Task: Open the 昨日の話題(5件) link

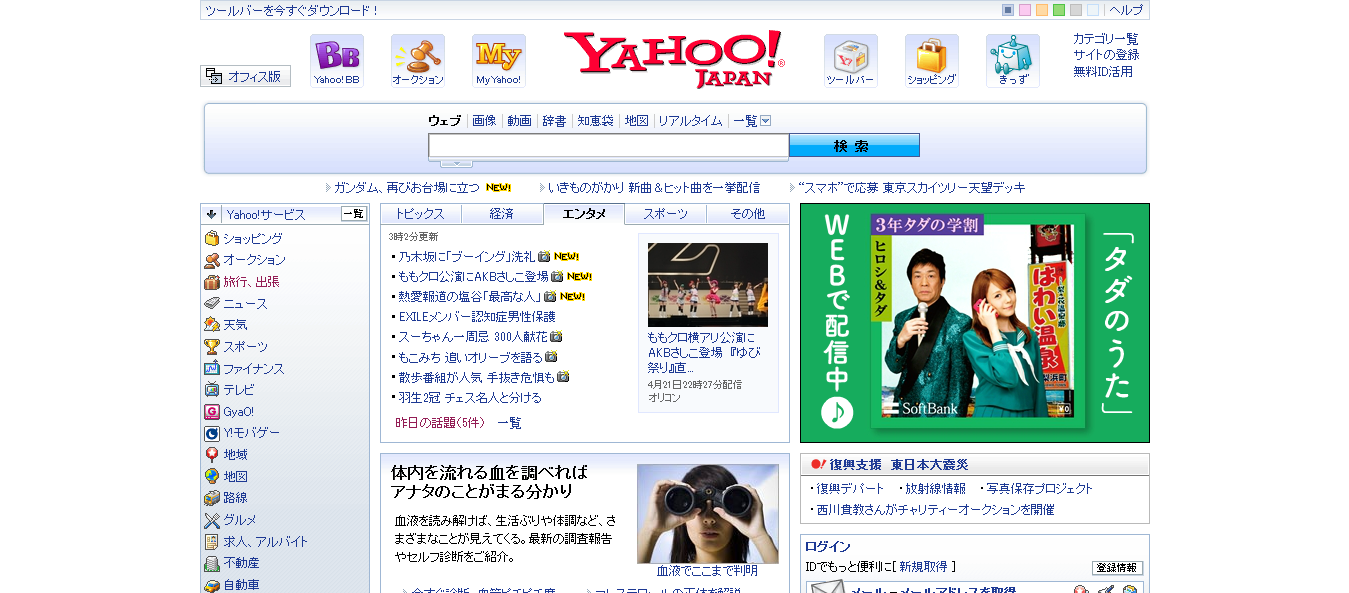Action: pyautogui.click(x=440, y=423)
